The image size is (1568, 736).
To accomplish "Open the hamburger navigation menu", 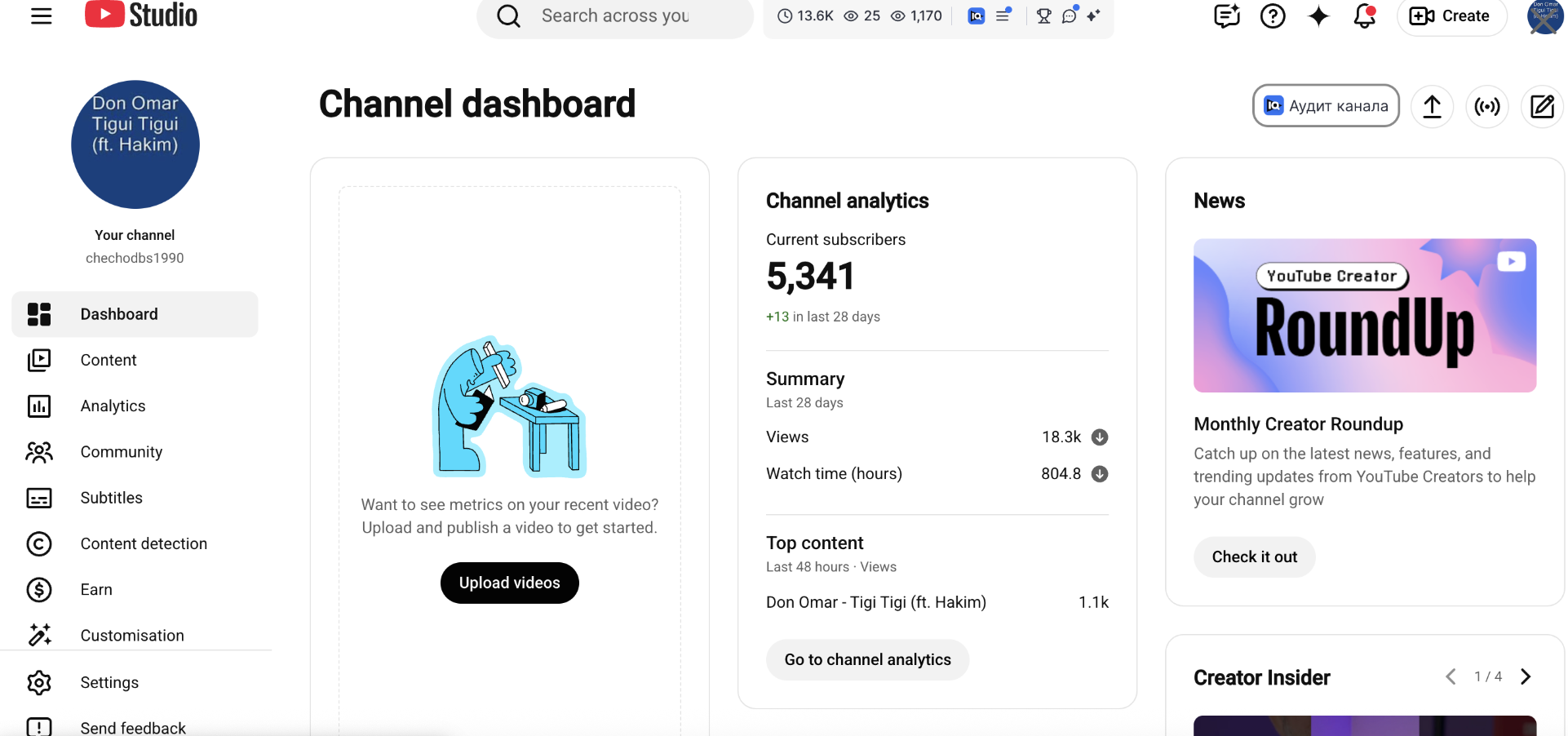I will click(x=41, y=16).
